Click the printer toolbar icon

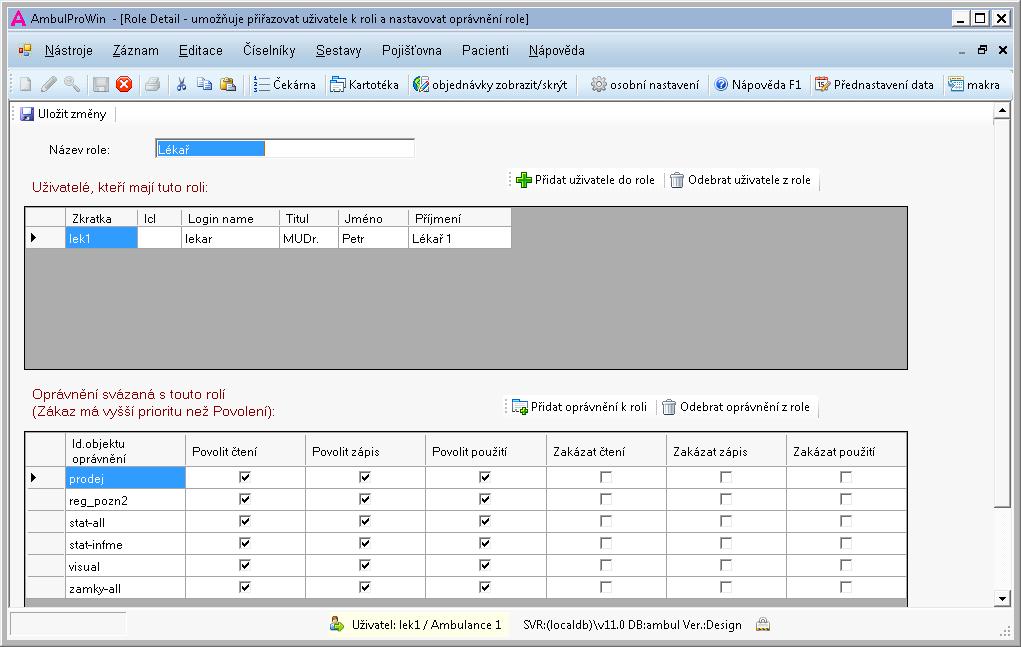point(152,84)
